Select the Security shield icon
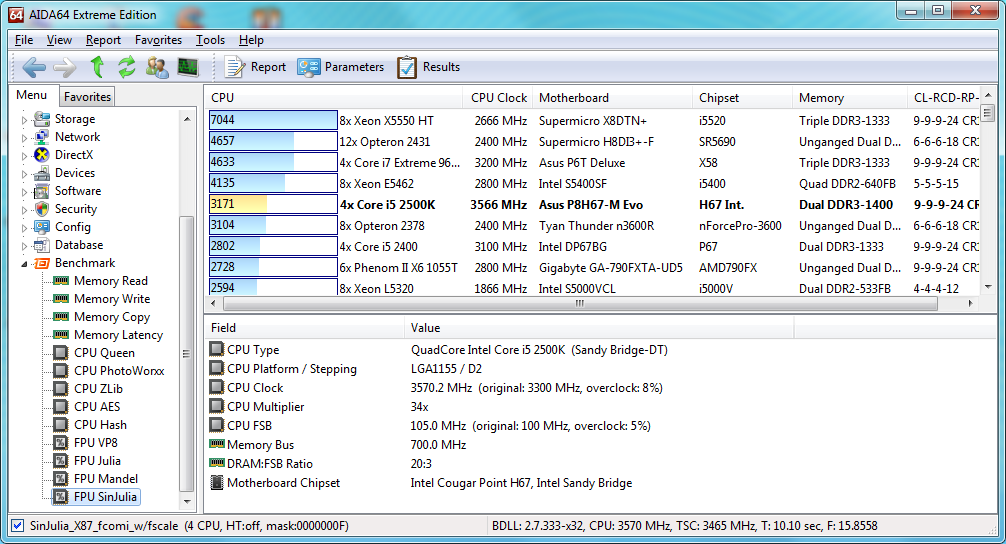This screenshot has width=1006, height=544. tap(42, 208)
